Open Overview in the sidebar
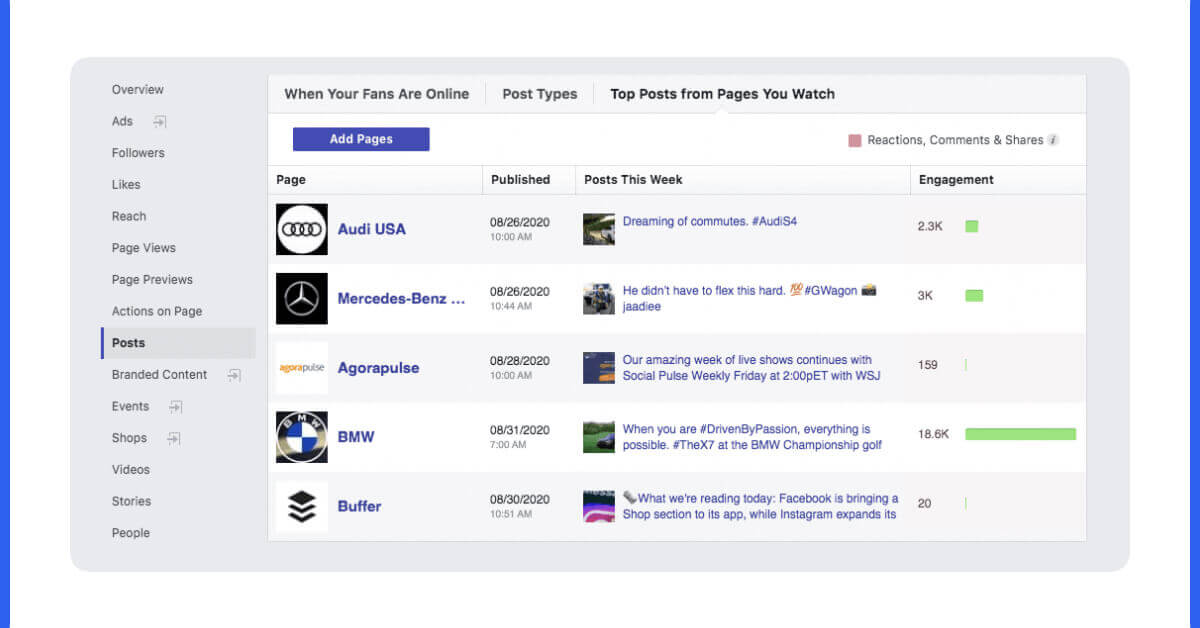The height and width of the screenshot is (628, 1200). click(x=138, y=90)
